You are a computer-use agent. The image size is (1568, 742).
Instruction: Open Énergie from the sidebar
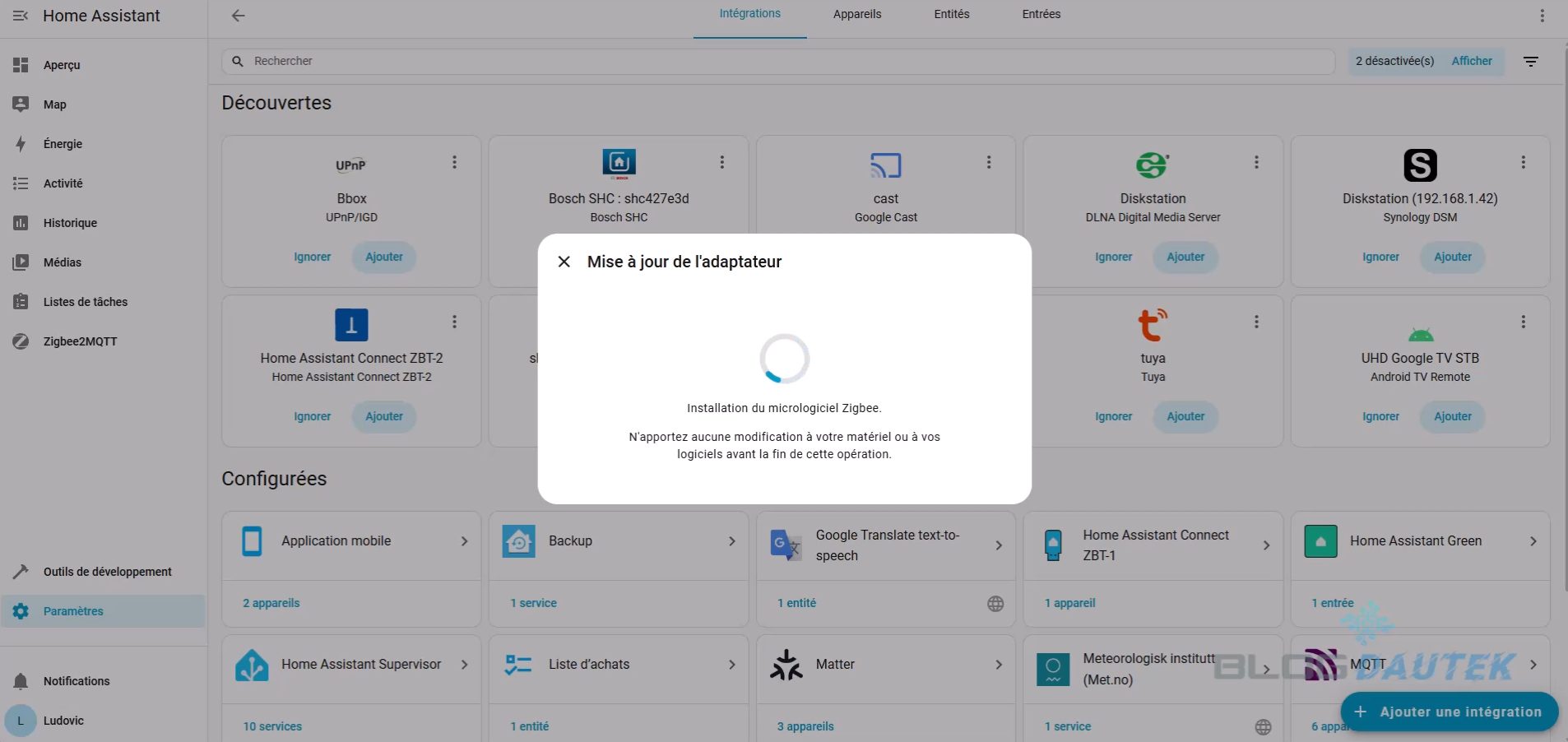pyautogui.click(x=63, y=144)
